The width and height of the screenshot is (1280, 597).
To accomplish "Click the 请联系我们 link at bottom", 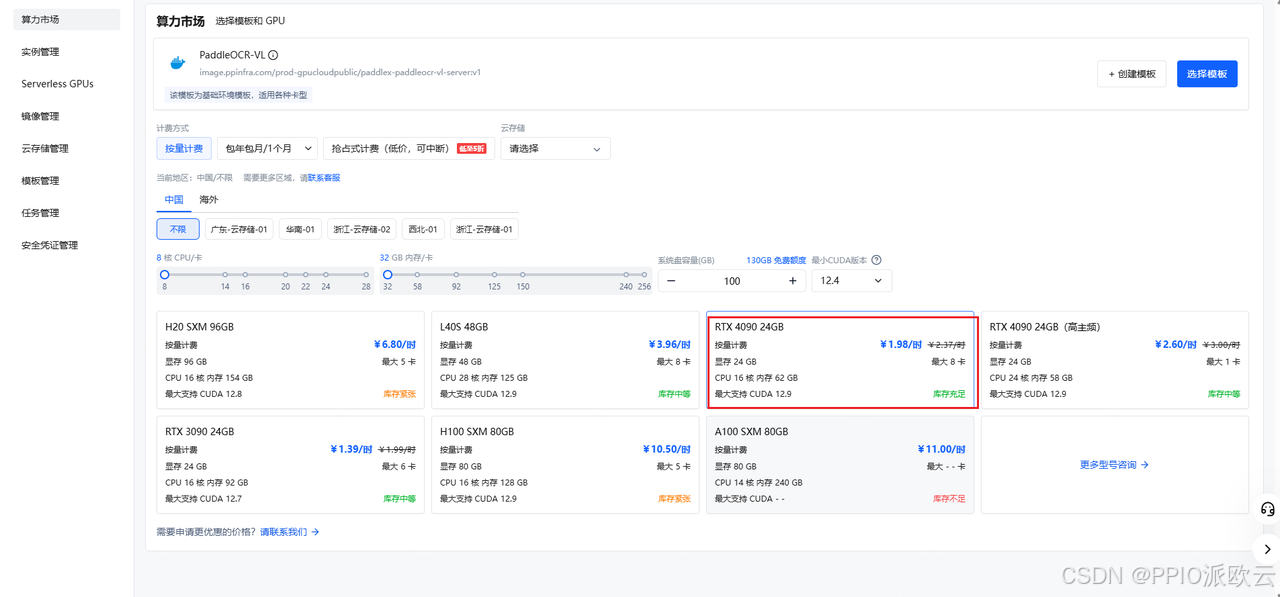I will (290, 532).
